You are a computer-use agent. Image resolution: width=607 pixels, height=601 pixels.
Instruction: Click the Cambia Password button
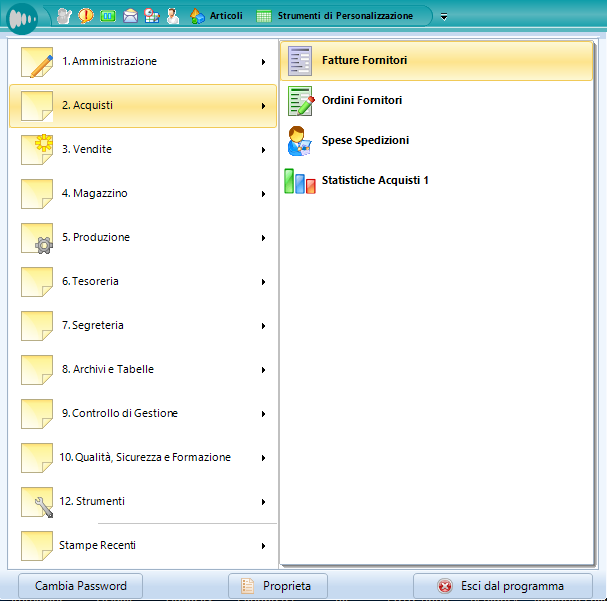coord(80,586)
